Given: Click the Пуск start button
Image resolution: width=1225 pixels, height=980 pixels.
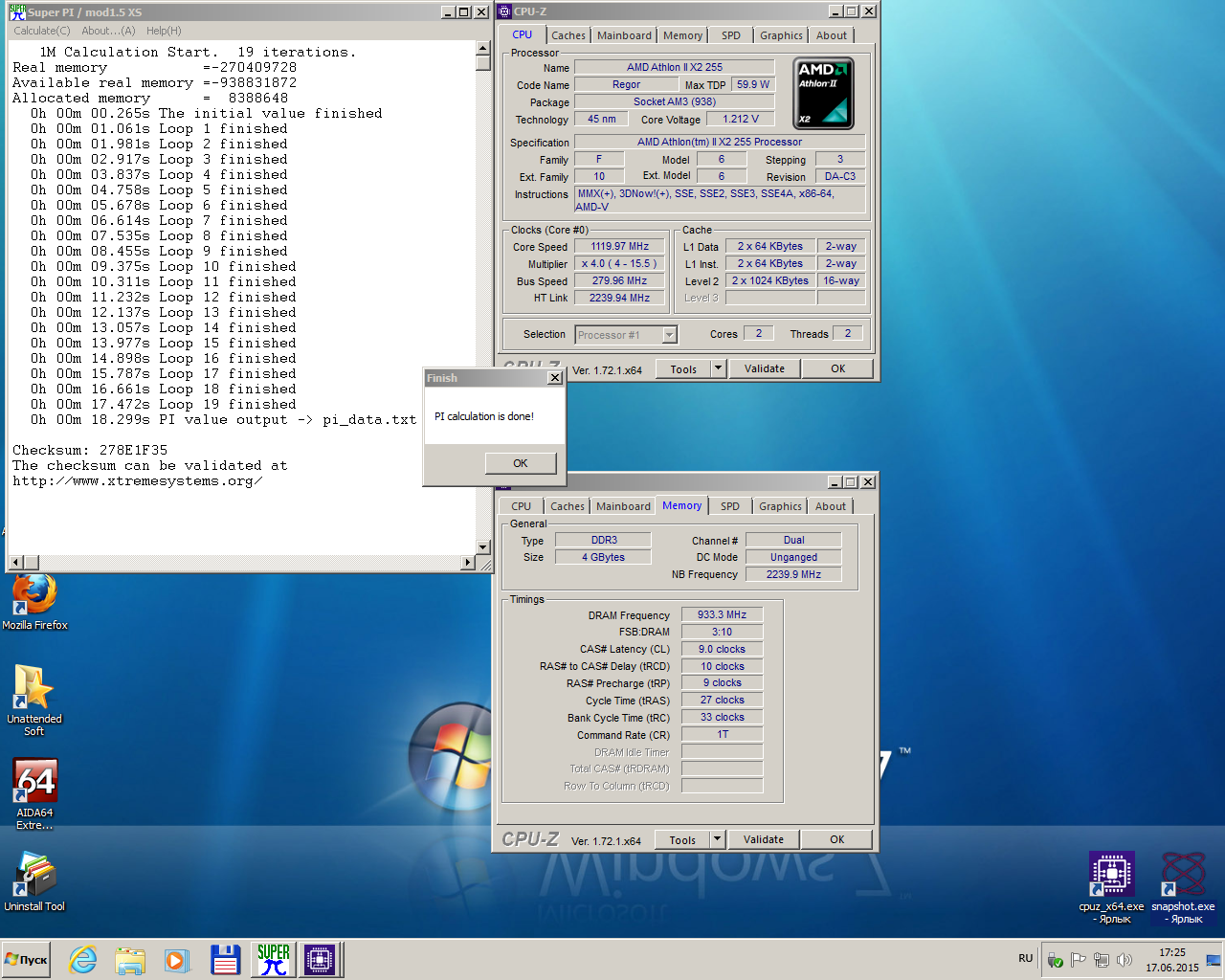Looking at the screenshot, I should tap(27, 960).
